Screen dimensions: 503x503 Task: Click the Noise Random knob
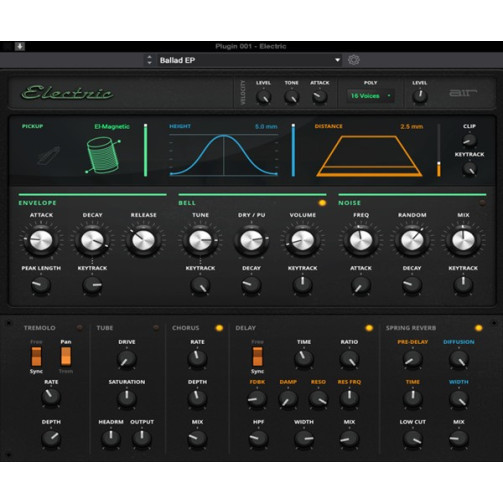[412, 240]
